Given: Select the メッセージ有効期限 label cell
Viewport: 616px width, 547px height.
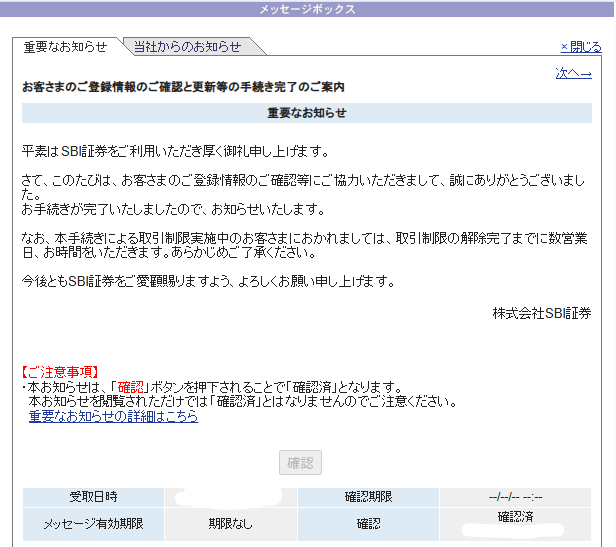Looking at the screenshot, I should [93, 523].
